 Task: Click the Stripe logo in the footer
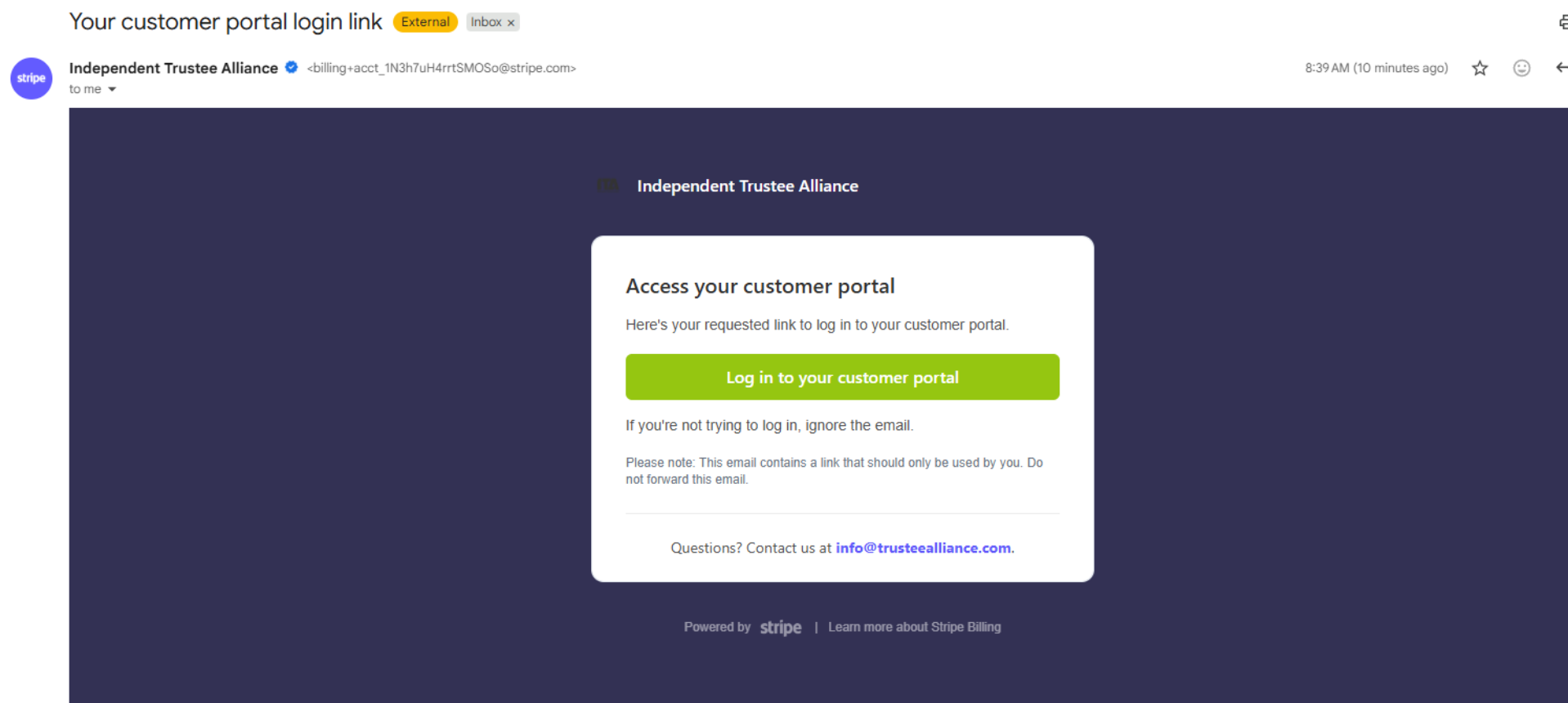point(781,627)
